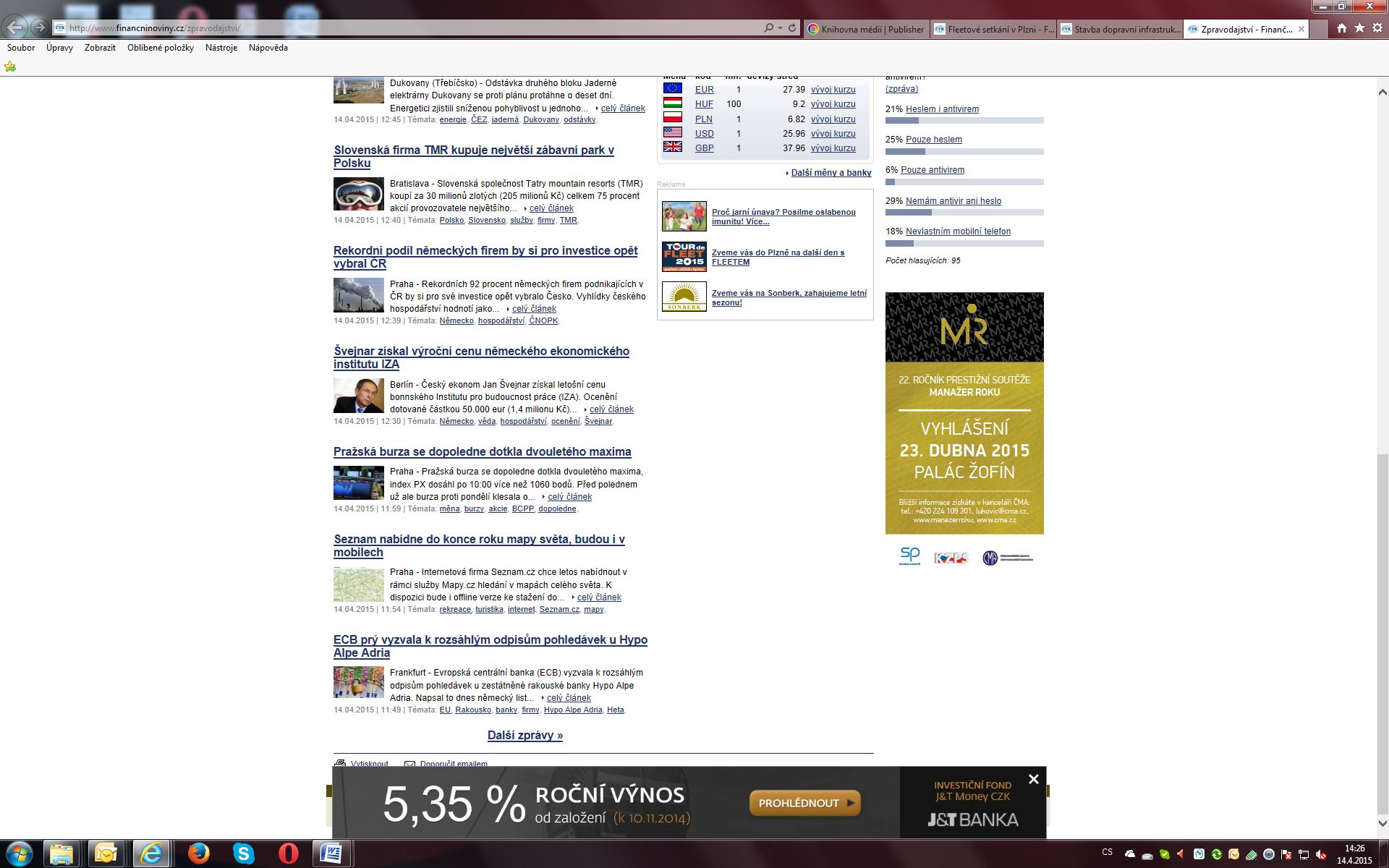Click the USD flag icon in currency table

point(673,132)
